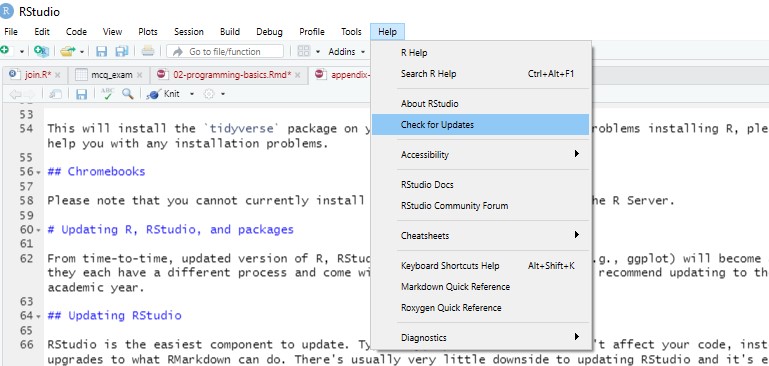The width and height of the screenshot is (769, 366).
Task: Click the Go to file/function field
Action: pyautogui.click(x=225, y=52)
